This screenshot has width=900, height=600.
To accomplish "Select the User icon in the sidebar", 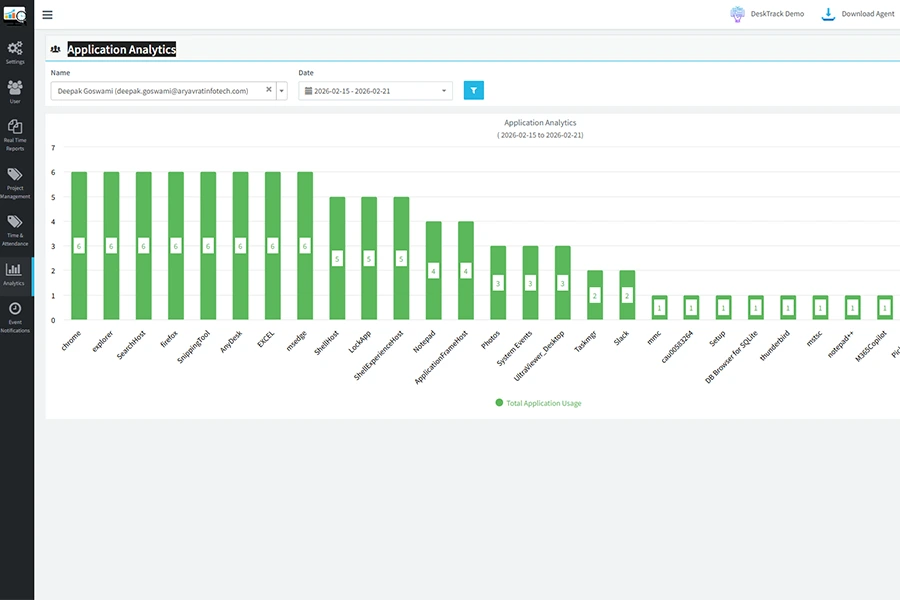I will click(x=15, y=92).
